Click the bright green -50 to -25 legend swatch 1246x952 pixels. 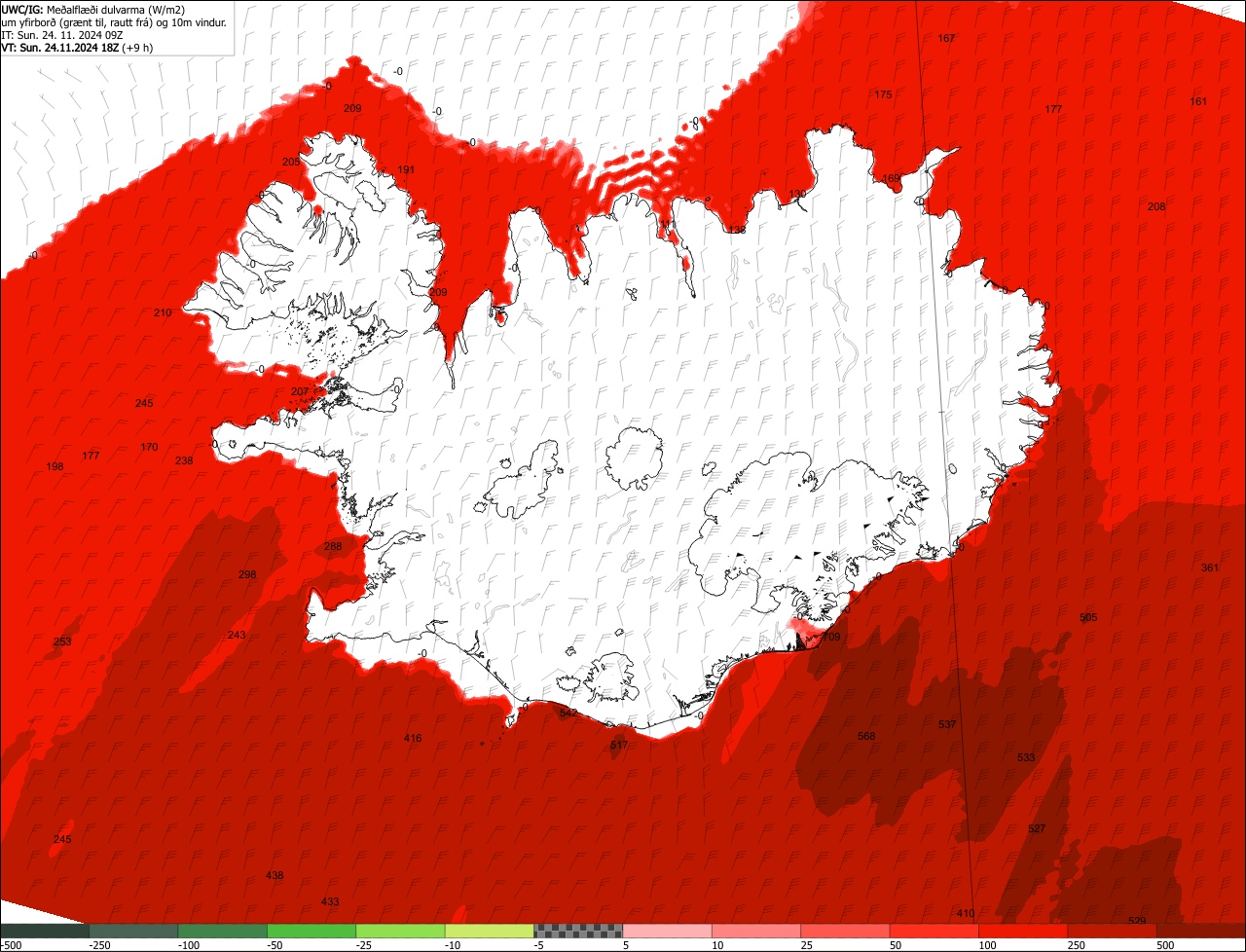tap(311, 931)
